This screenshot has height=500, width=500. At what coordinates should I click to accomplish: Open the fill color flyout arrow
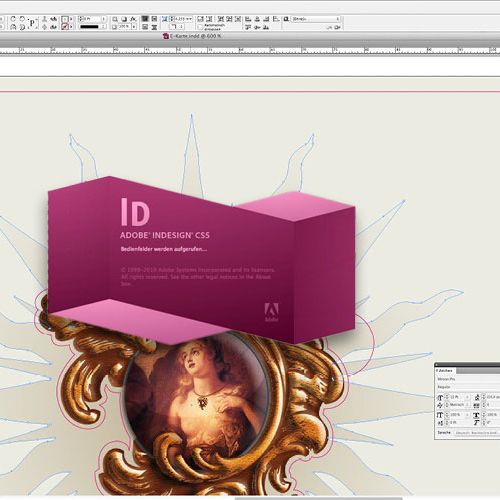click(71, 19)
